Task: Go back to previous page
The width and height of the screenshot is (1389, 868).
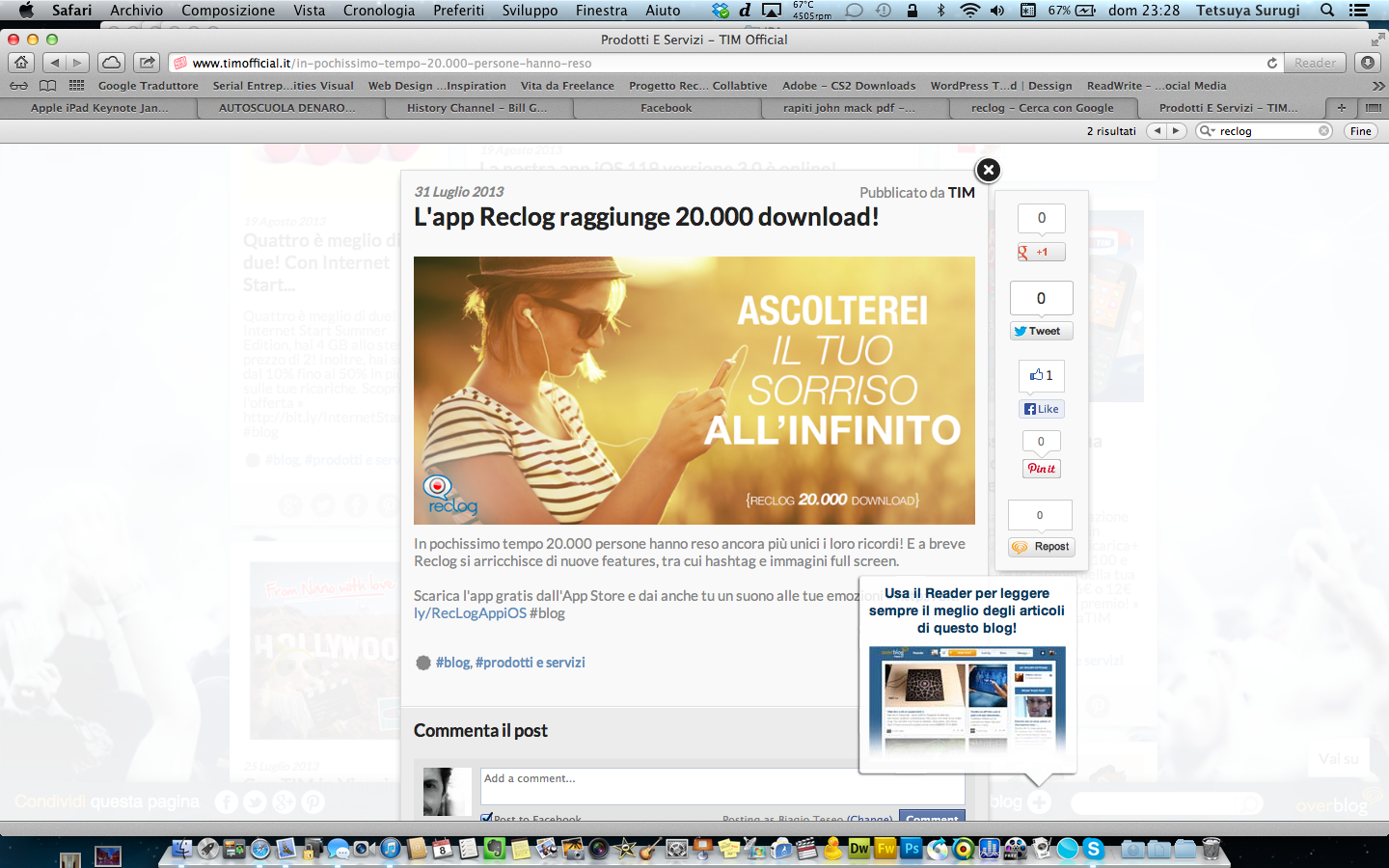Action: pyautogui.click(x=54, y=63)
